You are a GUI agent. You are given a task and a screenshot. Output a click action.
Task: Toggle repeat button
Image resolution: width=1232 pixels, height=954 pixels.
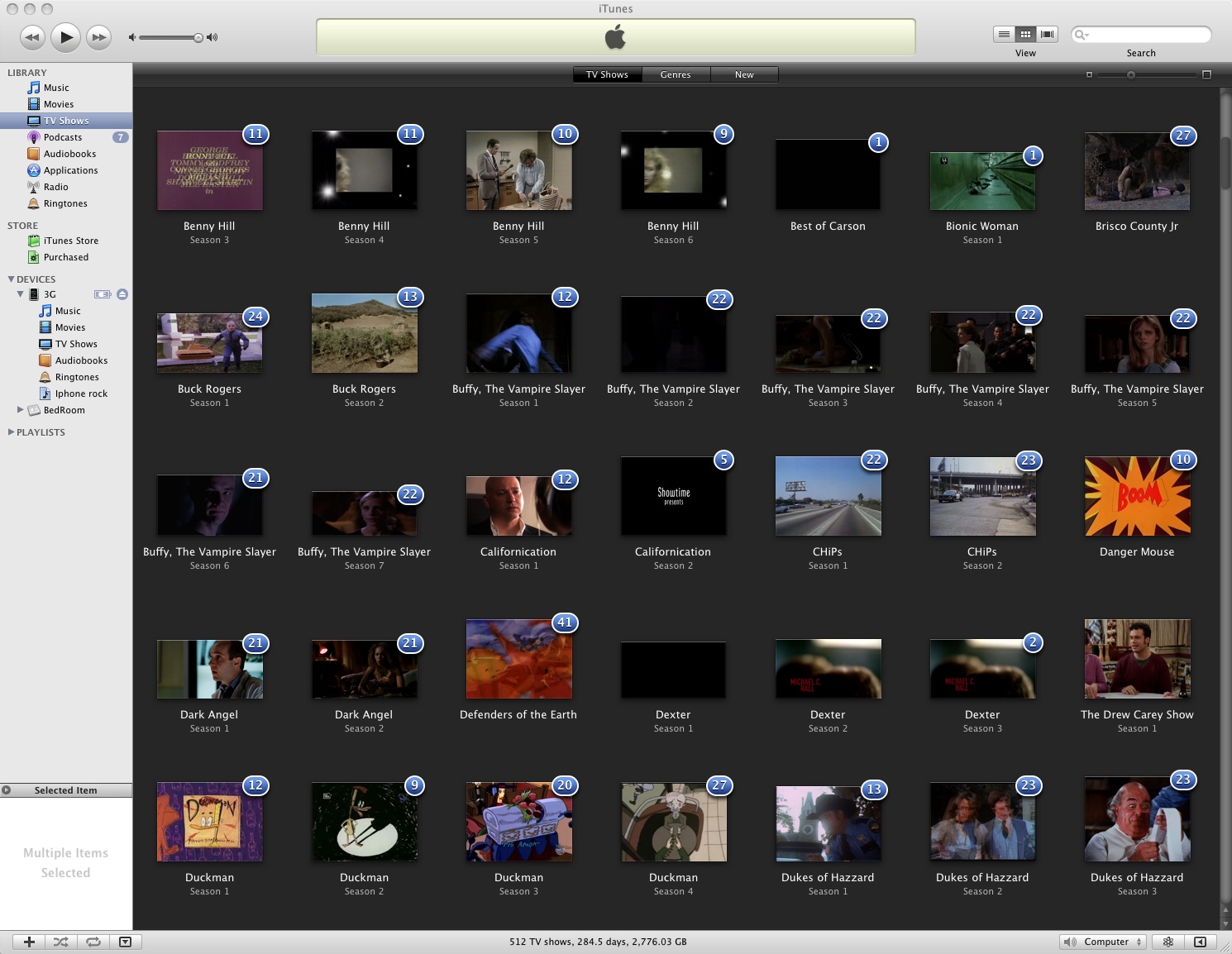(x=93, y=942)
